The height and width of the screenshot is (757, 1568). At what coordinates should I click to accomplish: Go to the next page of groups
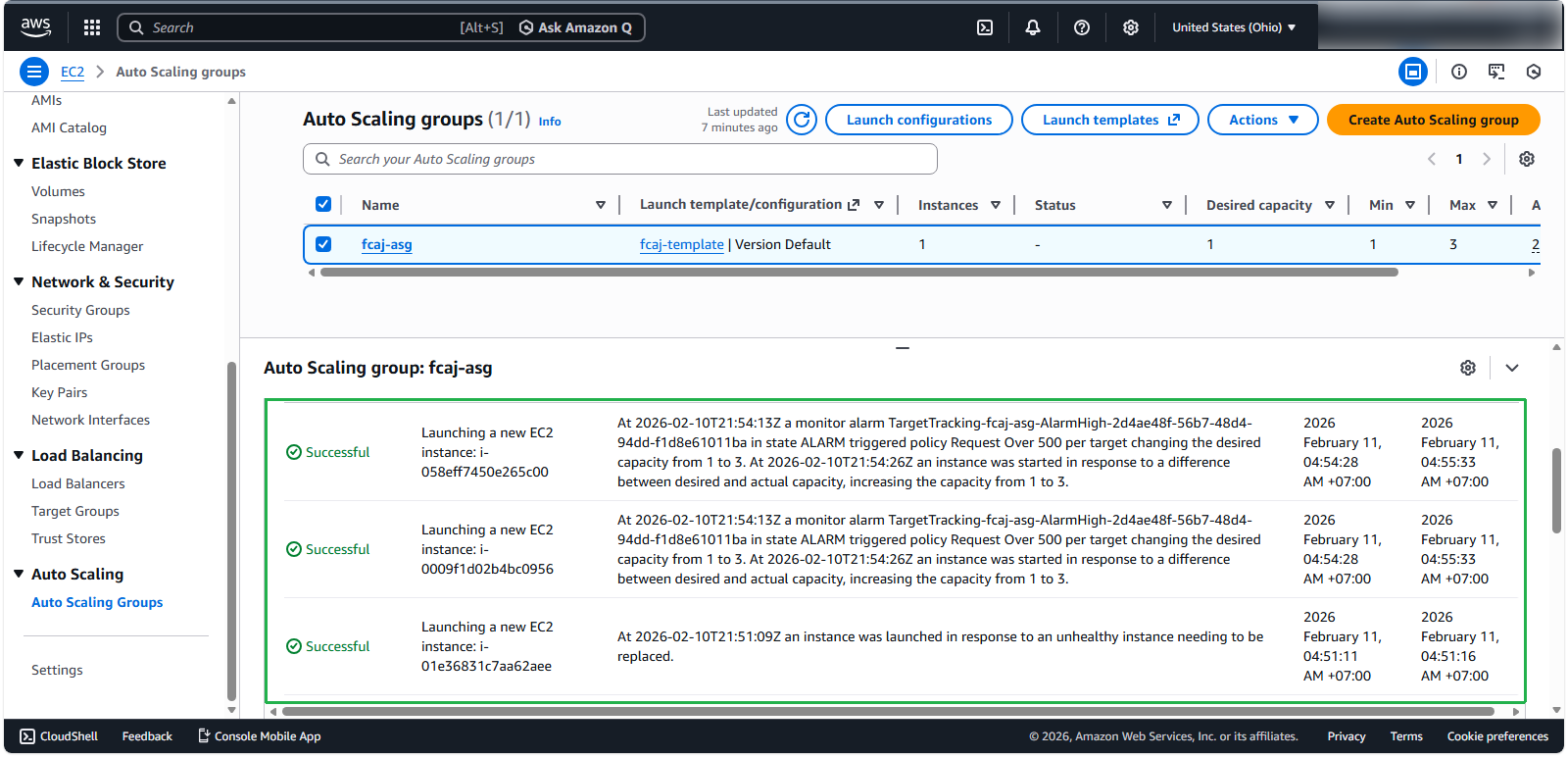(x=1487, y=159)
